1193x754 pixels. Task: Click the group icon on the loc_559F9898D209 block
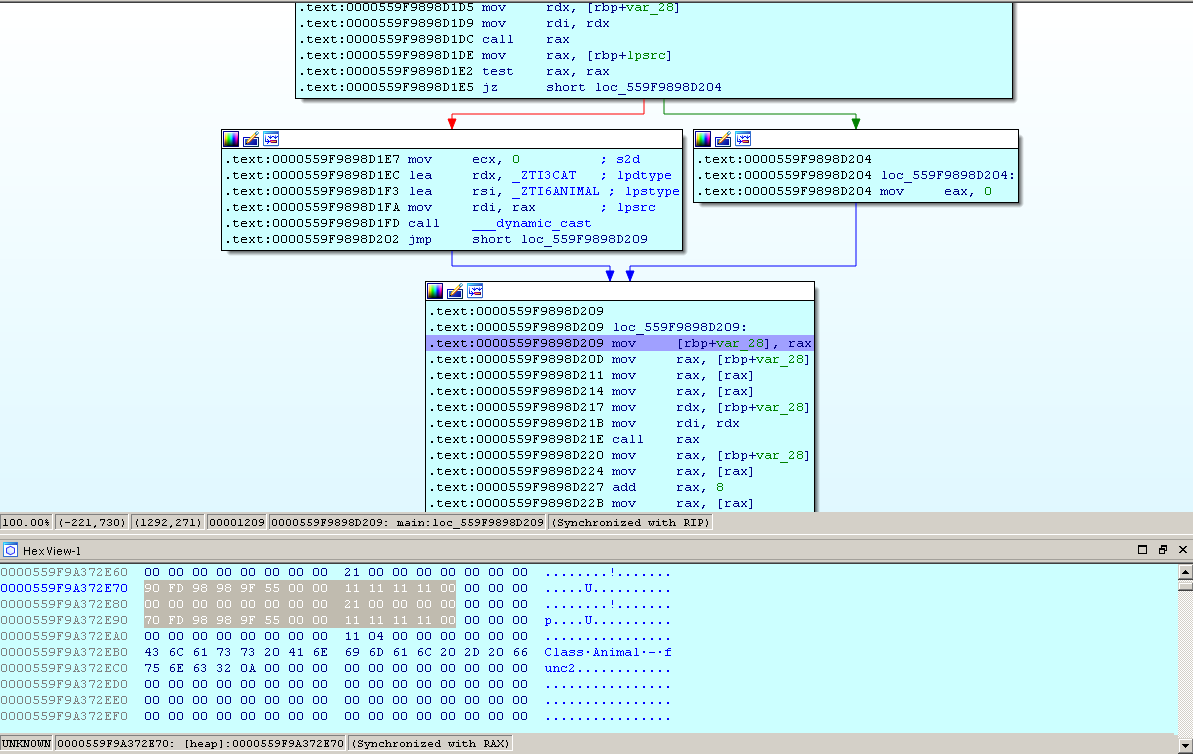(x=476, y=291)
